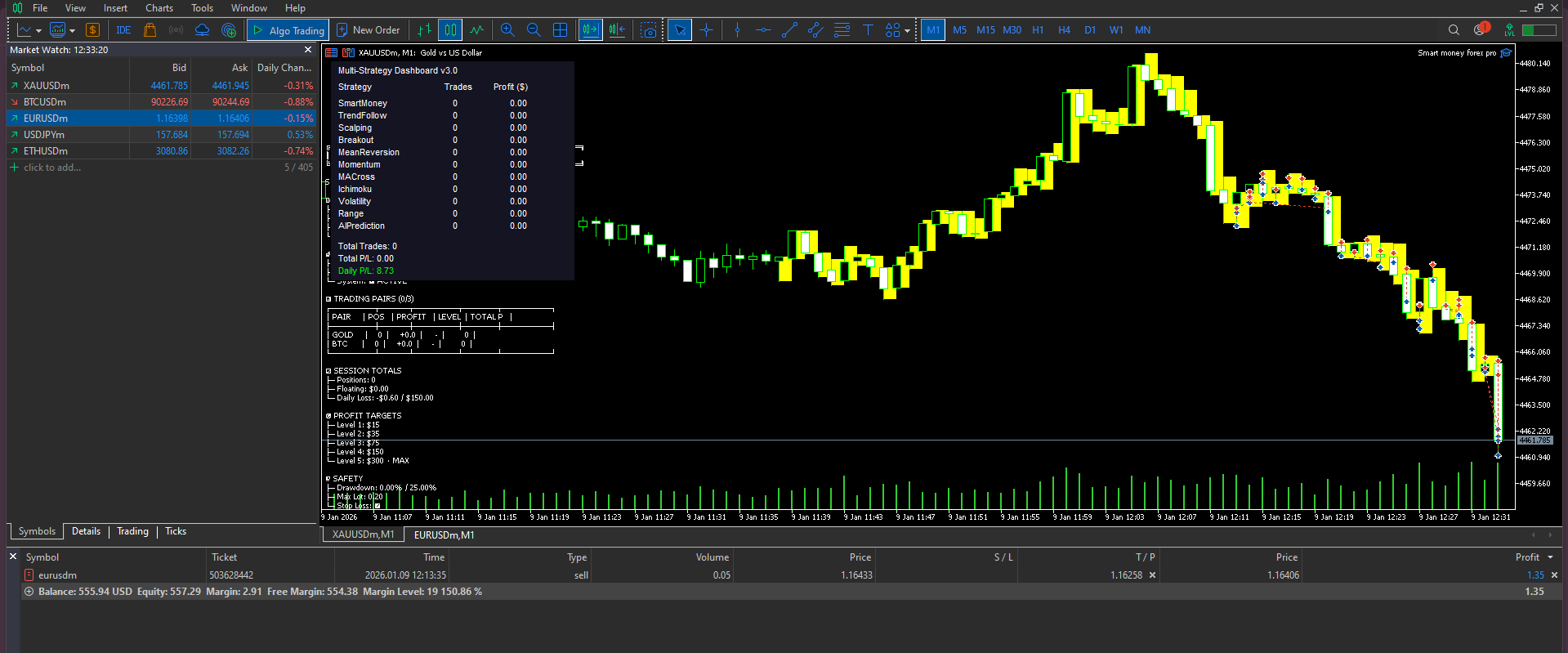Click the memory usage progress bar indicator
Viewport: 1568px width, 653px height.
point(1539,30)
